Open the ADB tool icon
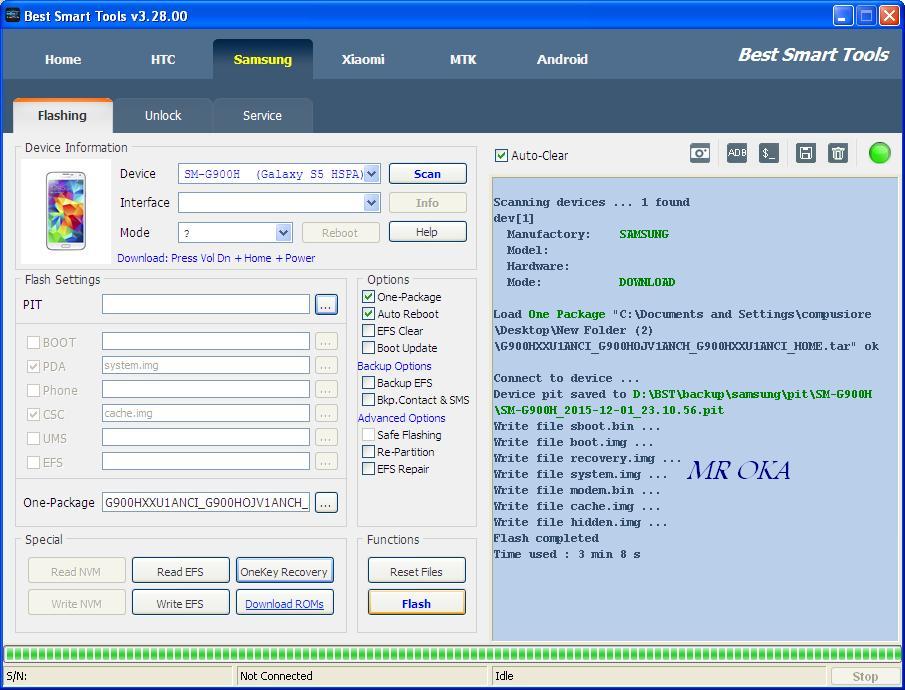 click(736, 154)
